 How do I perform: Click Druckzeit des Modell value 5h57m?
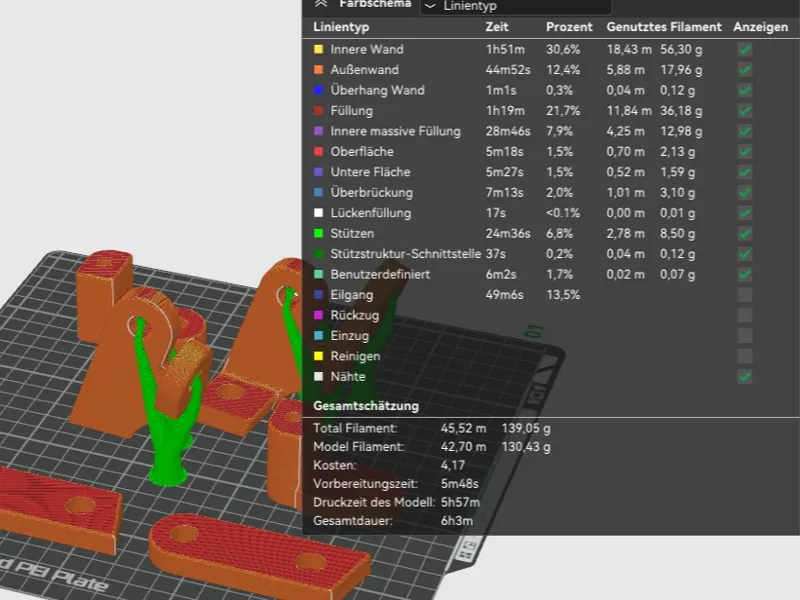[460, 502]
